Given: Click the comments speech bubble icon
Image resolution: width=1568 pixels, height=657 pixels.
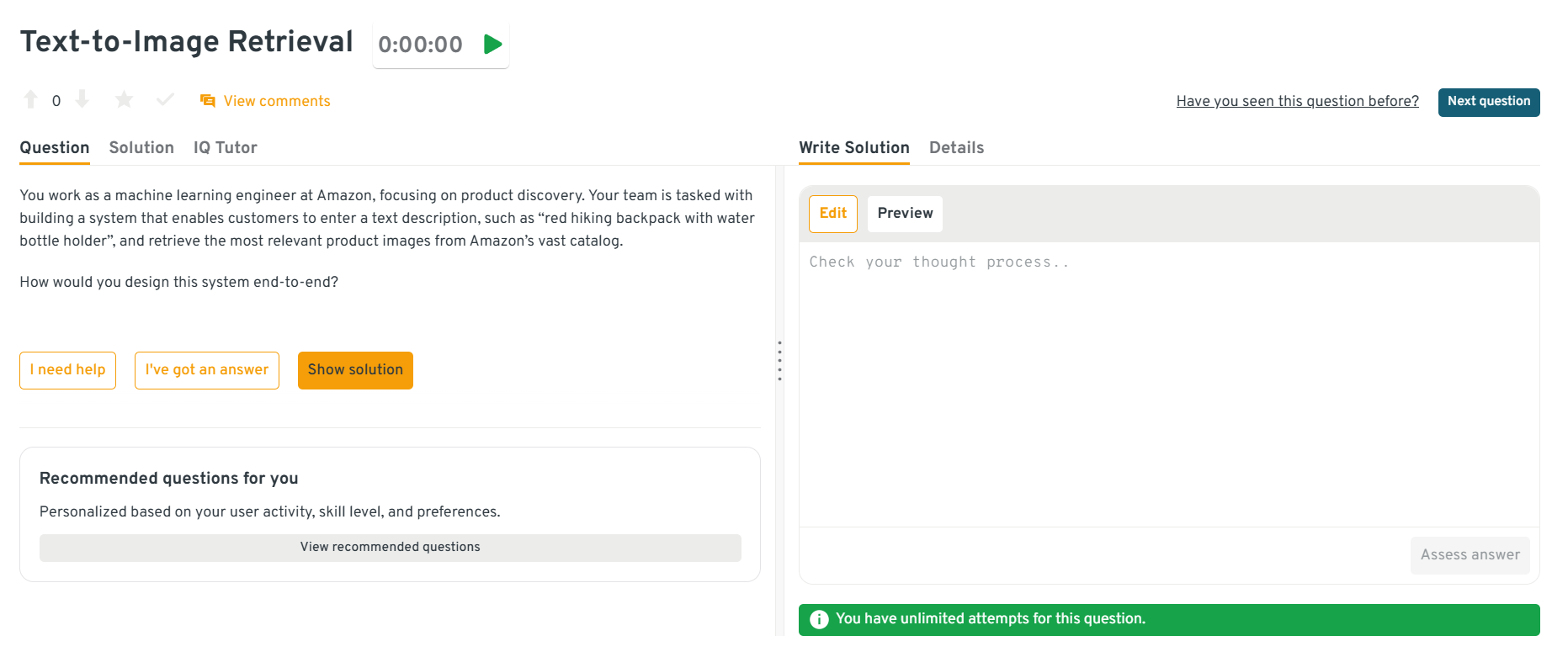Looking at the screenshot, I should (x=207, y=101).
